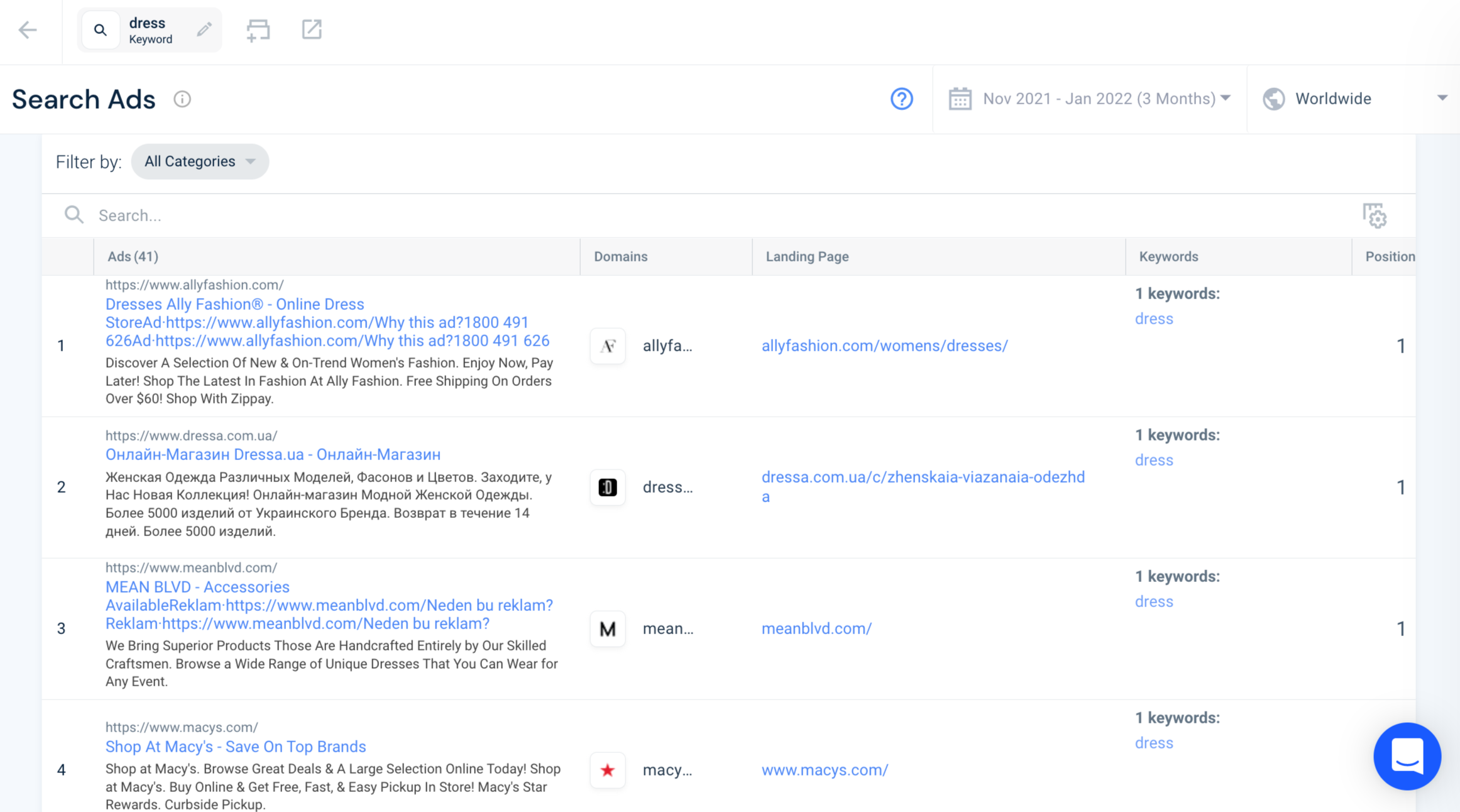Click the MEAN BLVD domain icon
Screen dimensions: 1460x812
[x=607, y=628]
